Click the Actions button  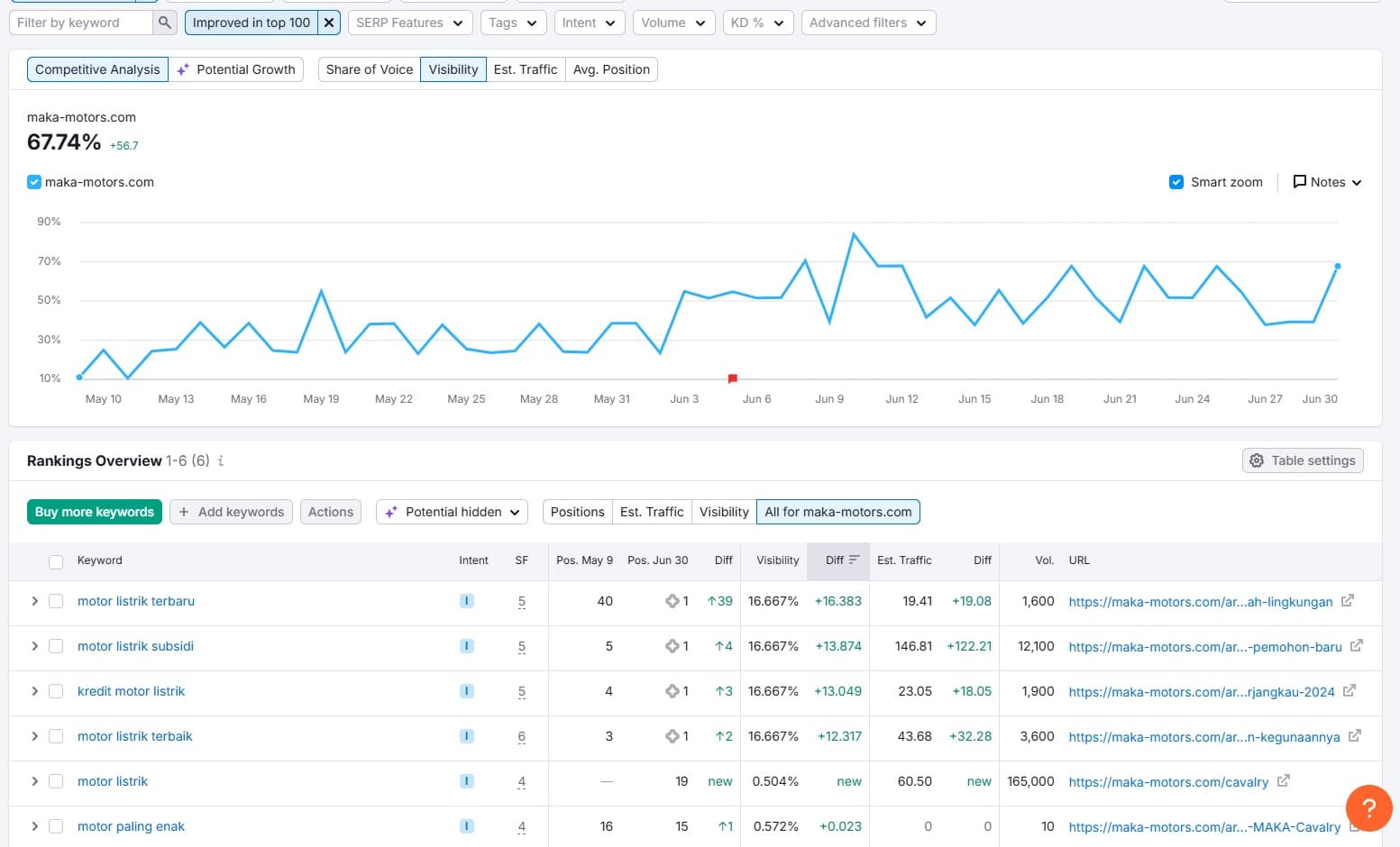pos(331,512)
